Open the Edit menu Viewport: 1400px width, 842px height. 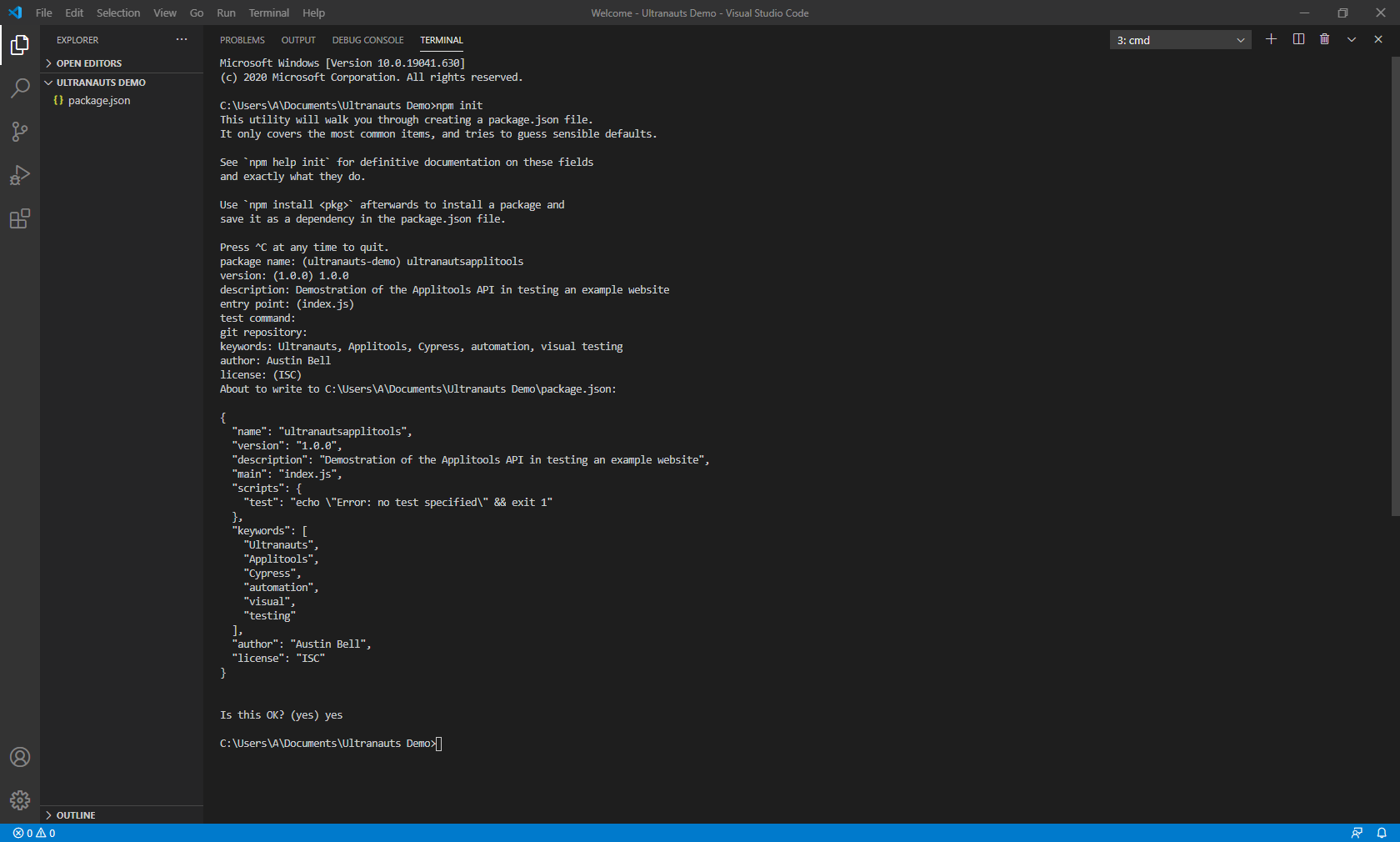(x=74, y=13)
